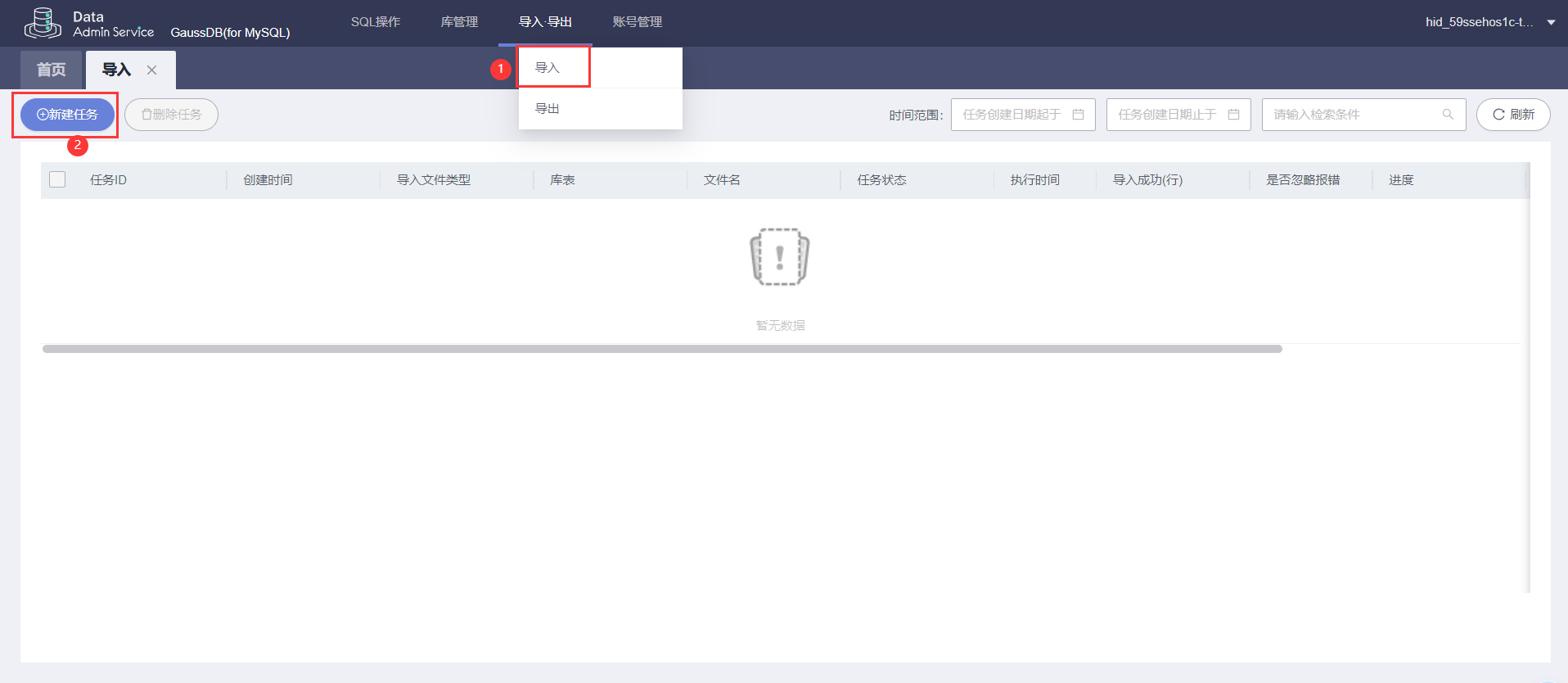Click the calendar icon in the start date field
1568x683 pixels.
(x=1078, y=115)
